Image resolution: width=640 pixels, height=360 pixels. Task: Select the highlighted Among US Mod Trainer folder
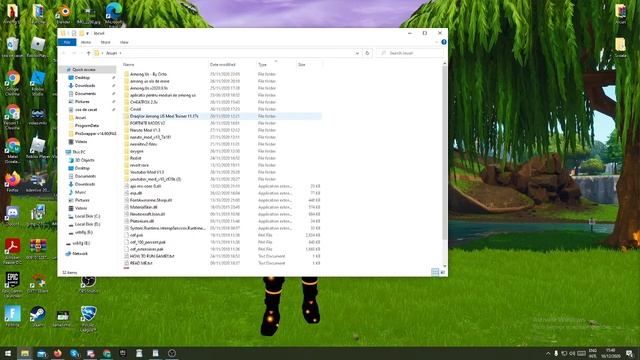click(222, 116)
